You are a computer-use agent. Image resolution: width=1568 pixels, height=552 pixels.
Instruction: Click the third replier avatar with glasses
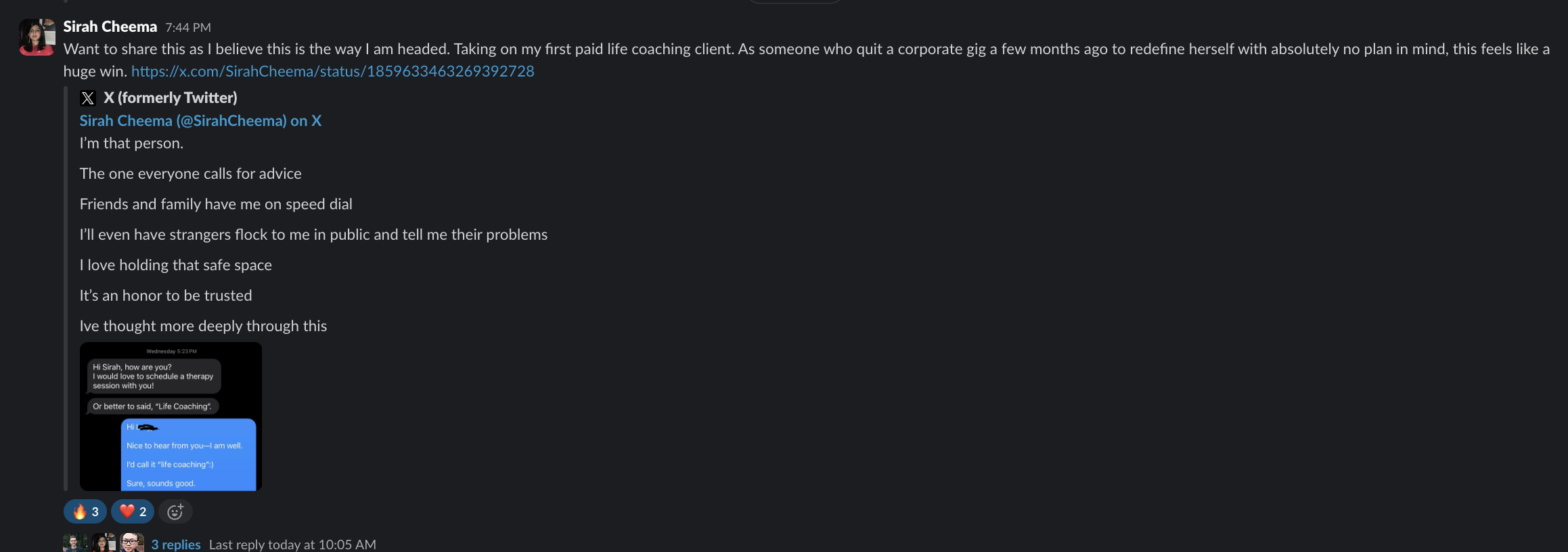[132, 543]
